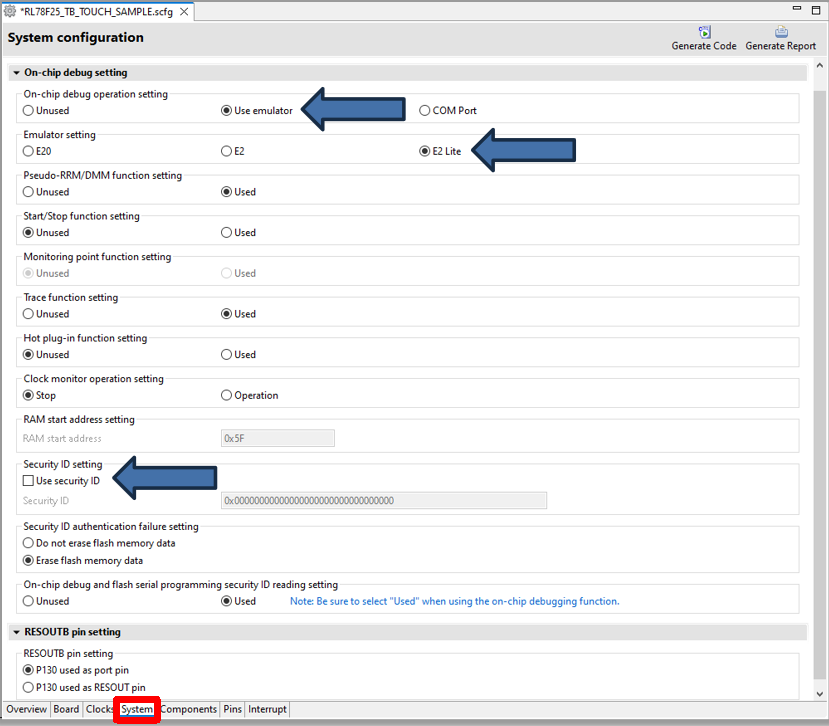This screenshot has height=726, width=829.
Task: Click the Generate Code icon
Action: pyautogui.click(x=704, y=32)
